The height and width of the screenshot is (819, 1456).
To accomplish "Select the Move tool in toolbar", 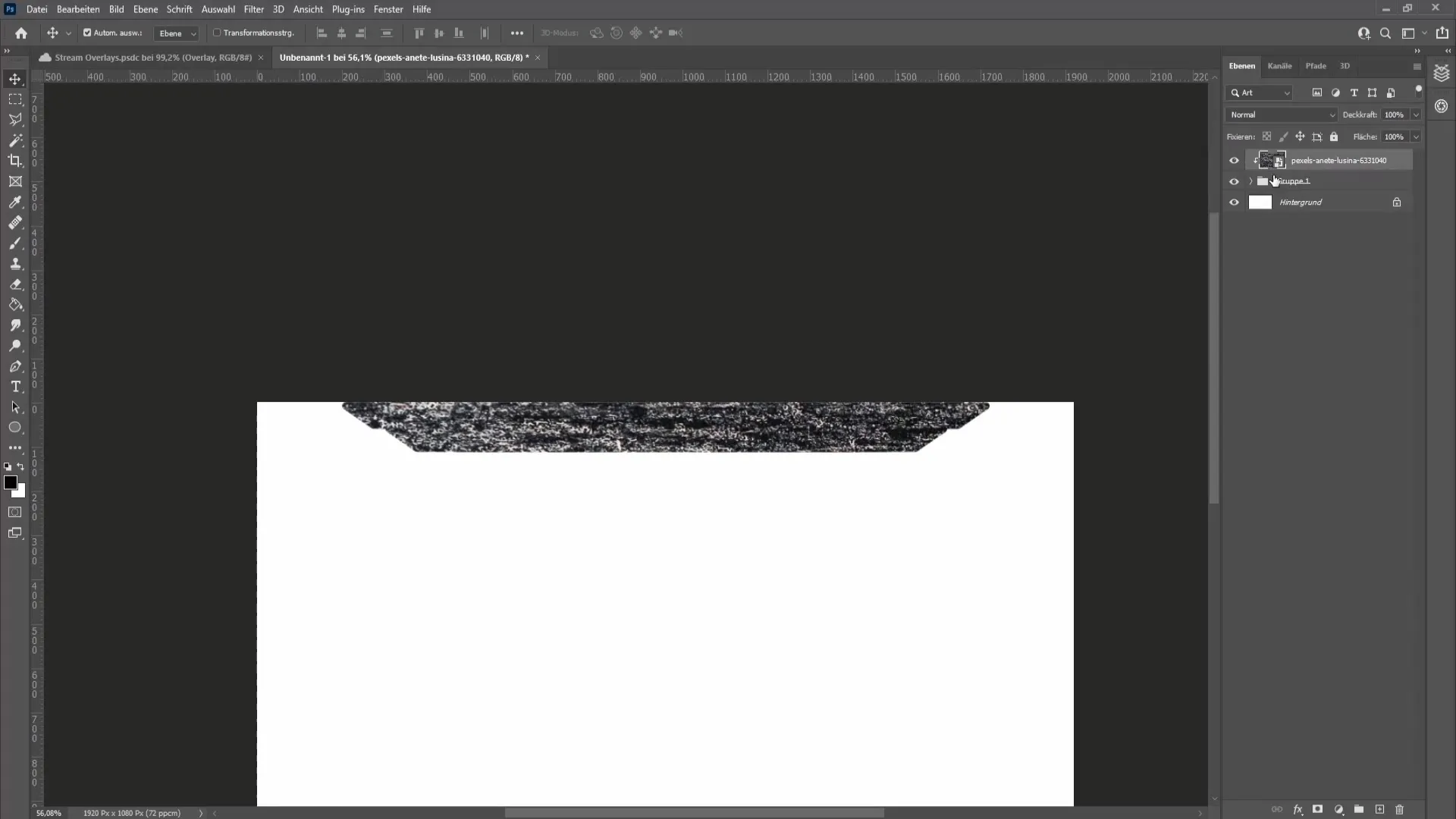I will pos(15,79).
